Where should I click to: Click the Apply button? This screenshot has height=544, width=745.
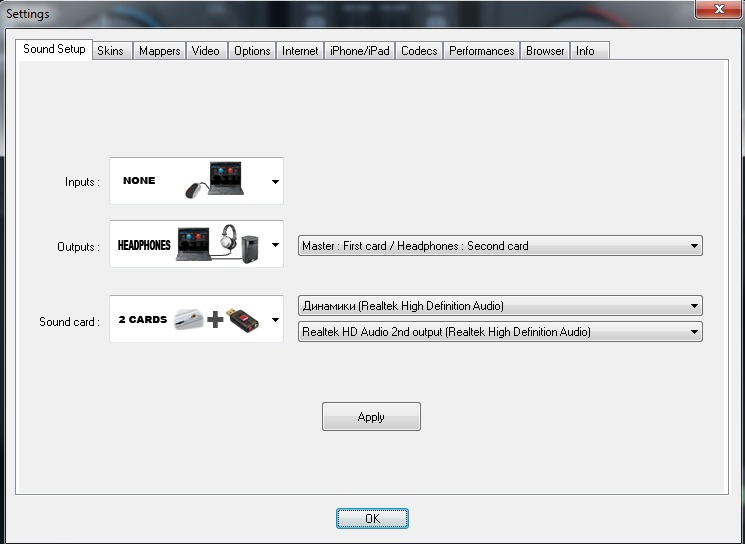pos(371,417)
